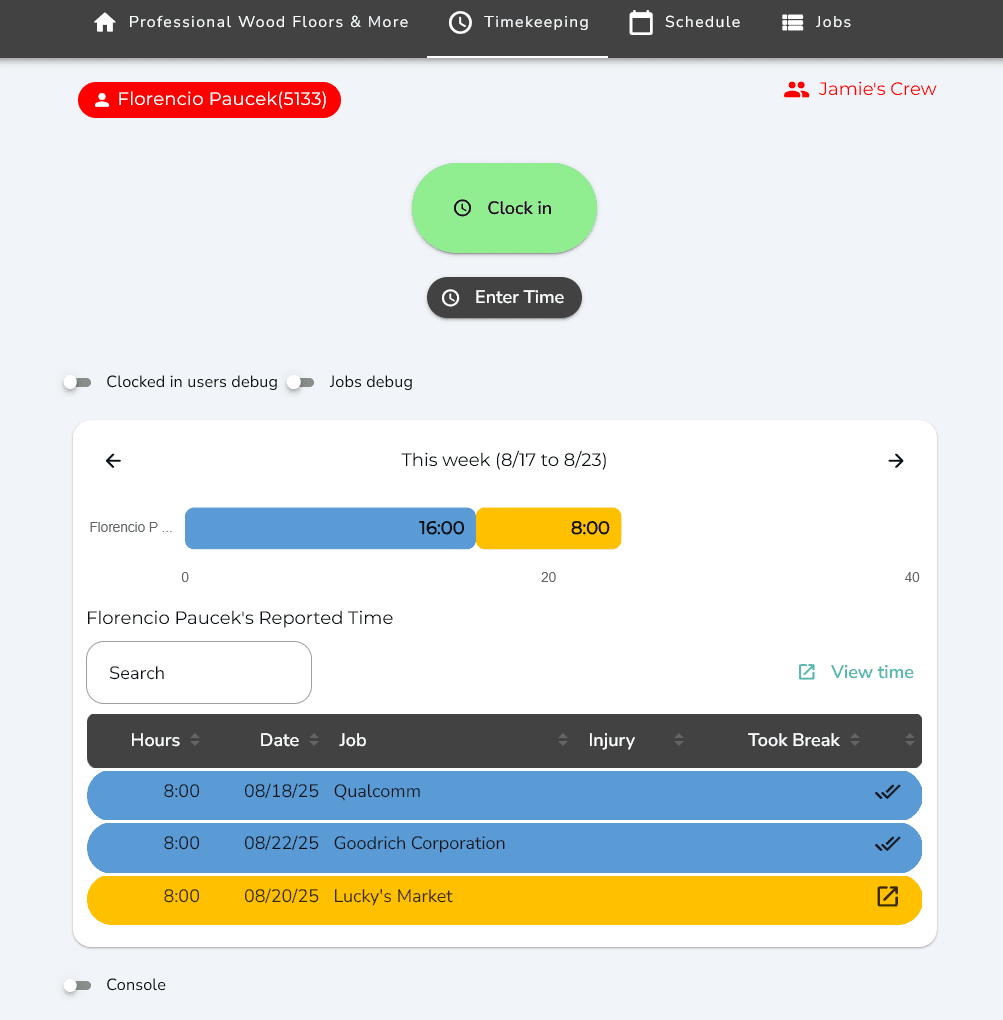The width and height of the screenshot is (1003, 1020).
Task: Click the home icon in navigation bar
Action: coord(105,22)
